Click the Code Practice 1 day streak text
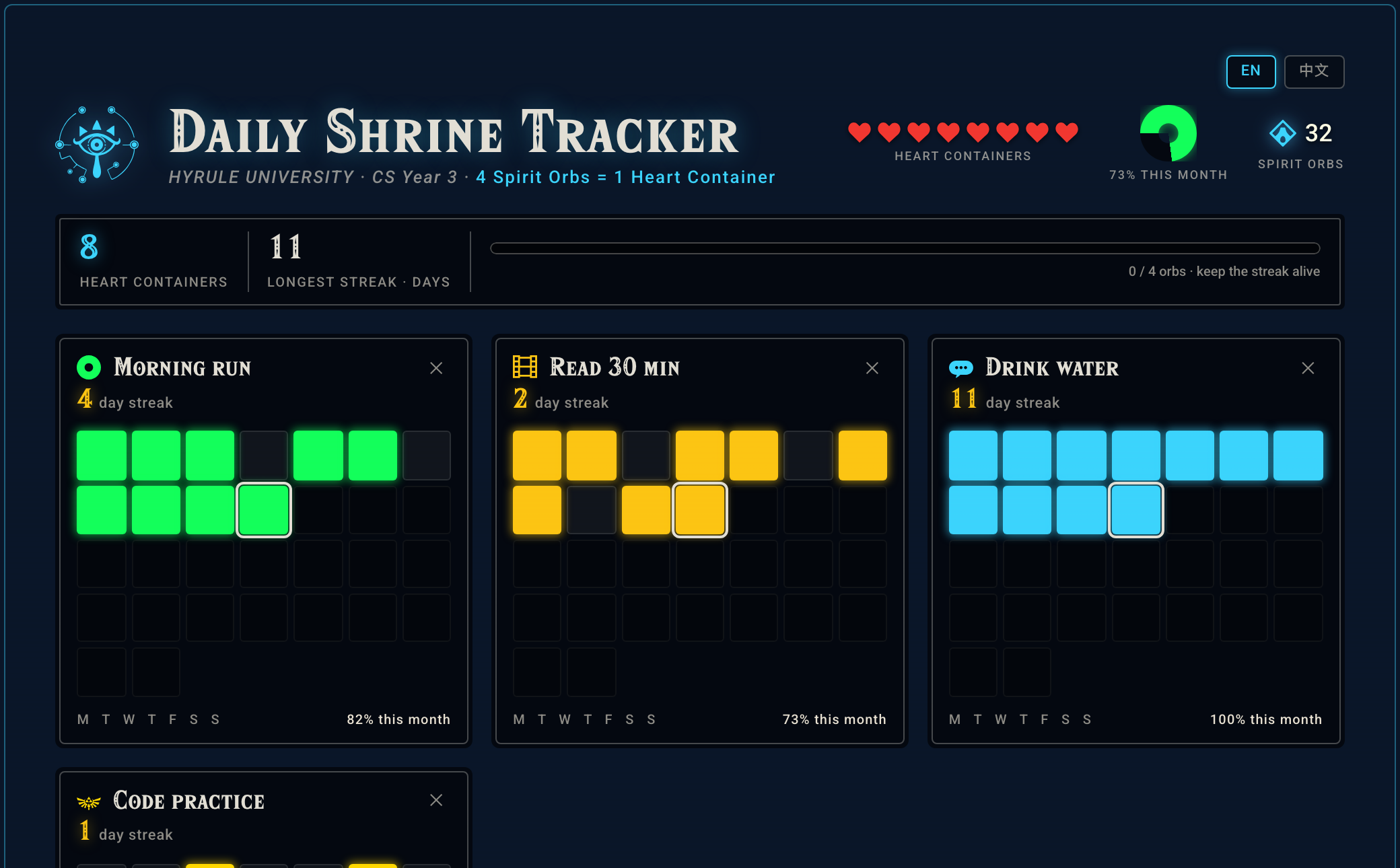Screen dimensions: 1400x868 pos(126,832)
